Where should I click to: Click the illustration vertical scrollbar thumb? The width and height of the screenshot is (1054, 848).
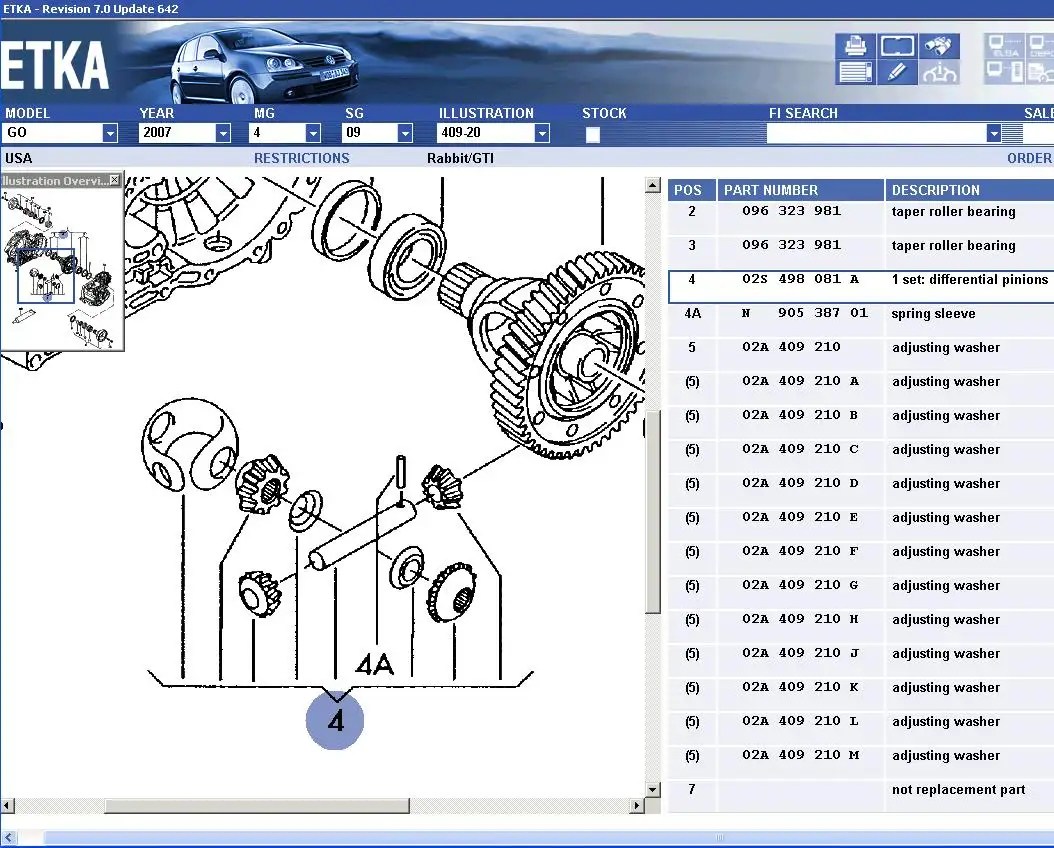coord(652,511)
